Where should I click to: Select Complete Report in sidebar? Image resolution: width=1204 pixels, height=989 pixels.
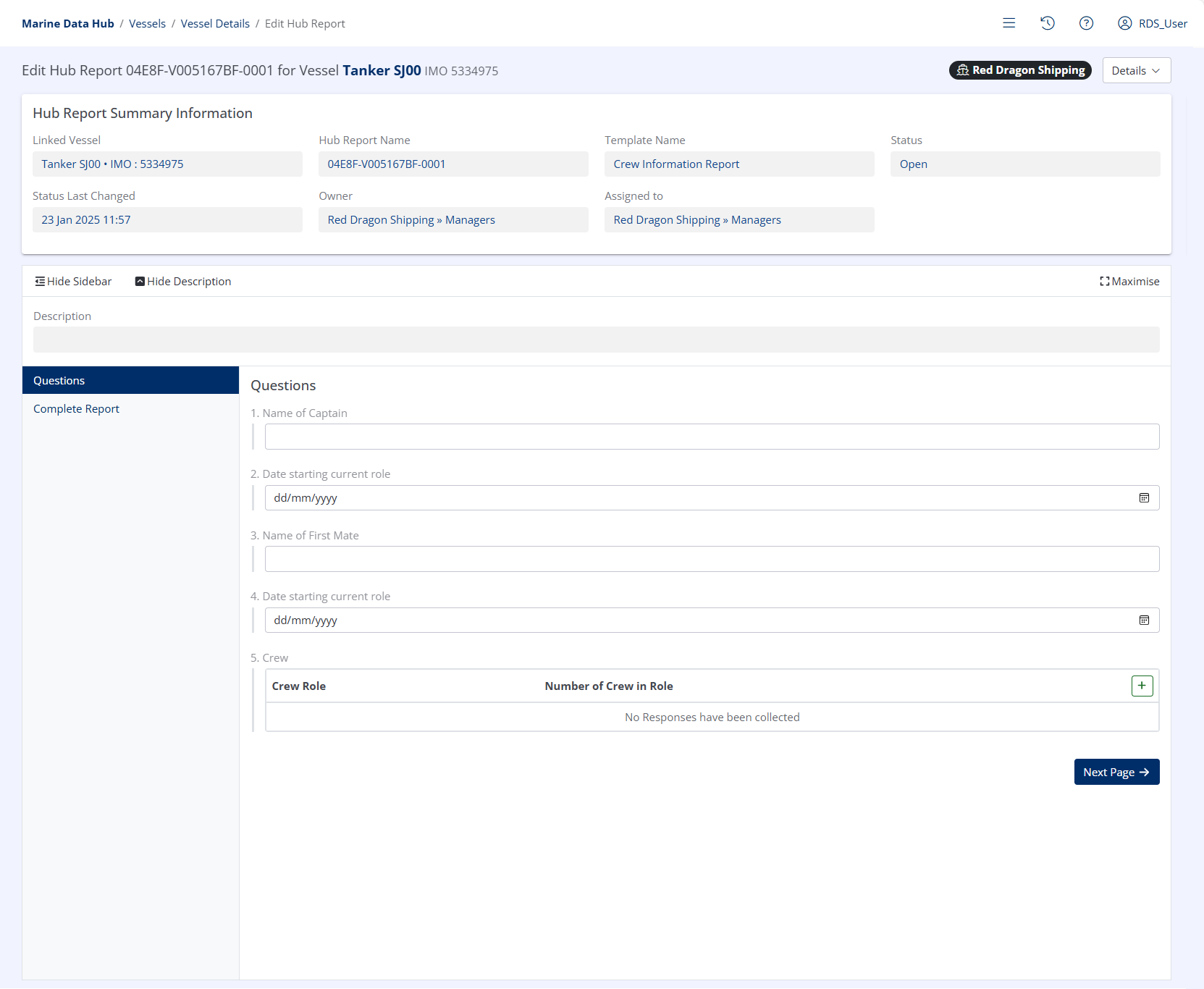click(x=76, y=409)
